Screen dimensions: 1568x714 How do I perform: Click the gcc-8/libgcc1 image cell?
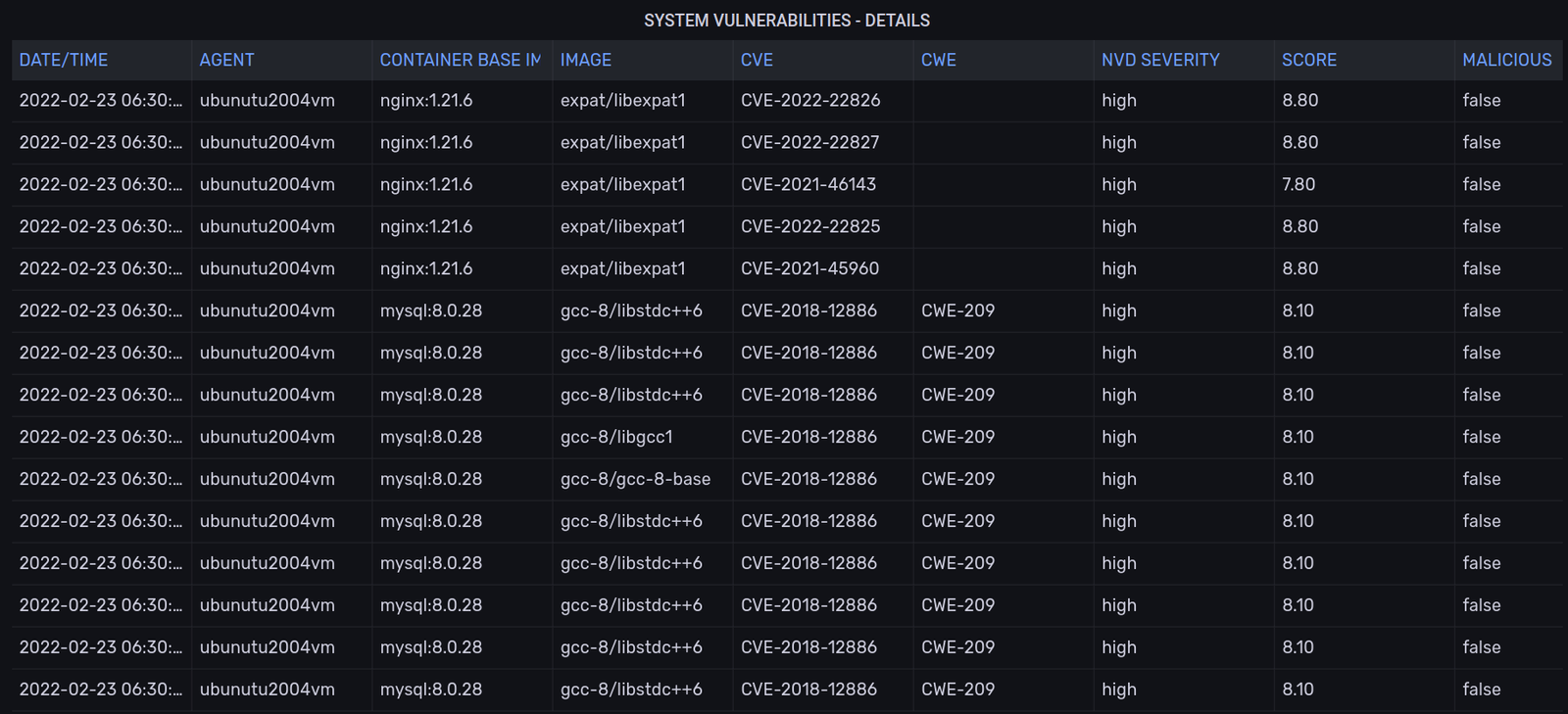click(616, 438)
